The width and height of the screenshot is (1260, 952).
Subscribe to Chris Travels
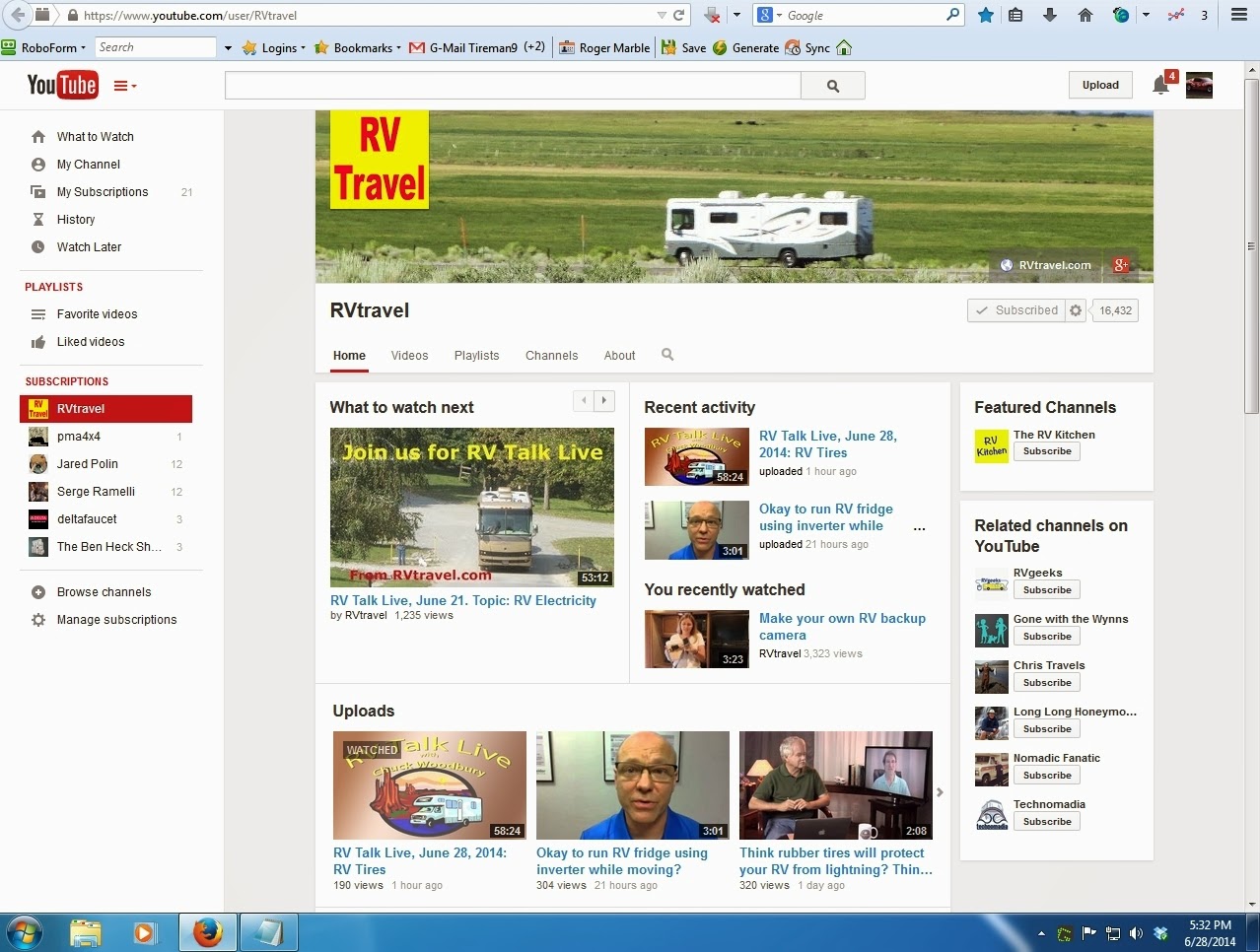pos(1047,683)
